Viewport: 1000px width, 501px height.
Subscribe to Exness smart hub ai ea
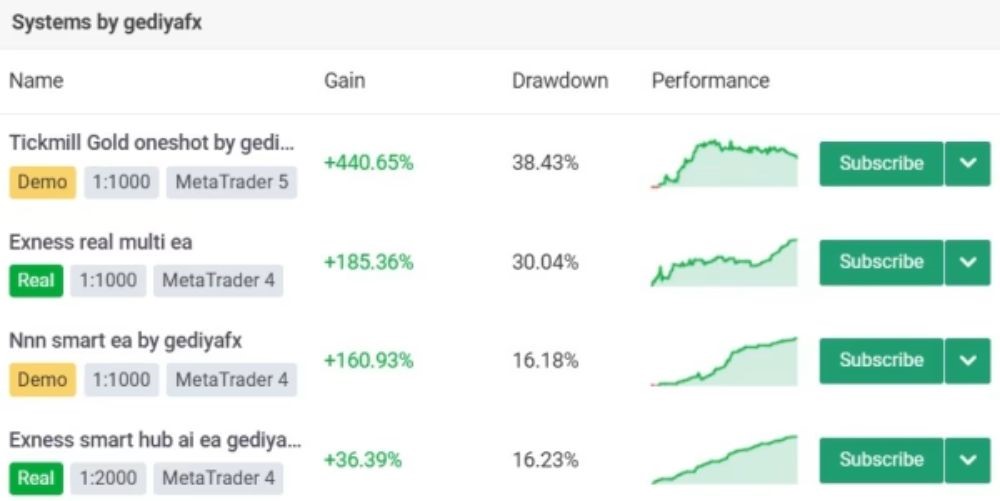pyautogui.click(x=881, y=459)
